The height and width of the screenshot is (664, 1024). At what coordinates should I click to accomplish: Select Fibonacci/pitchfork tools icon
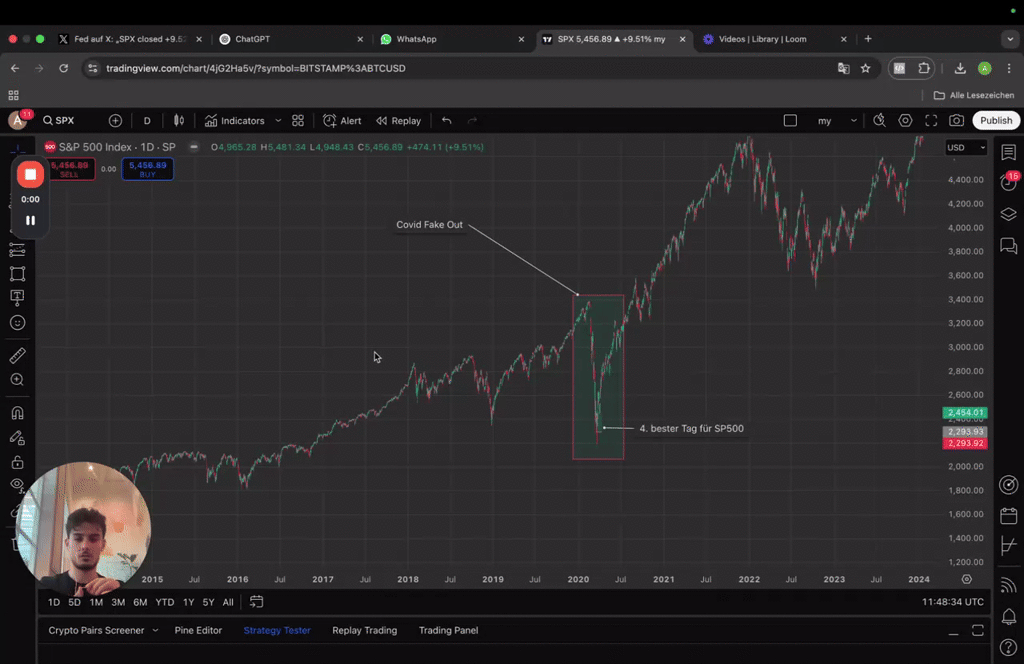pos(17,250)
